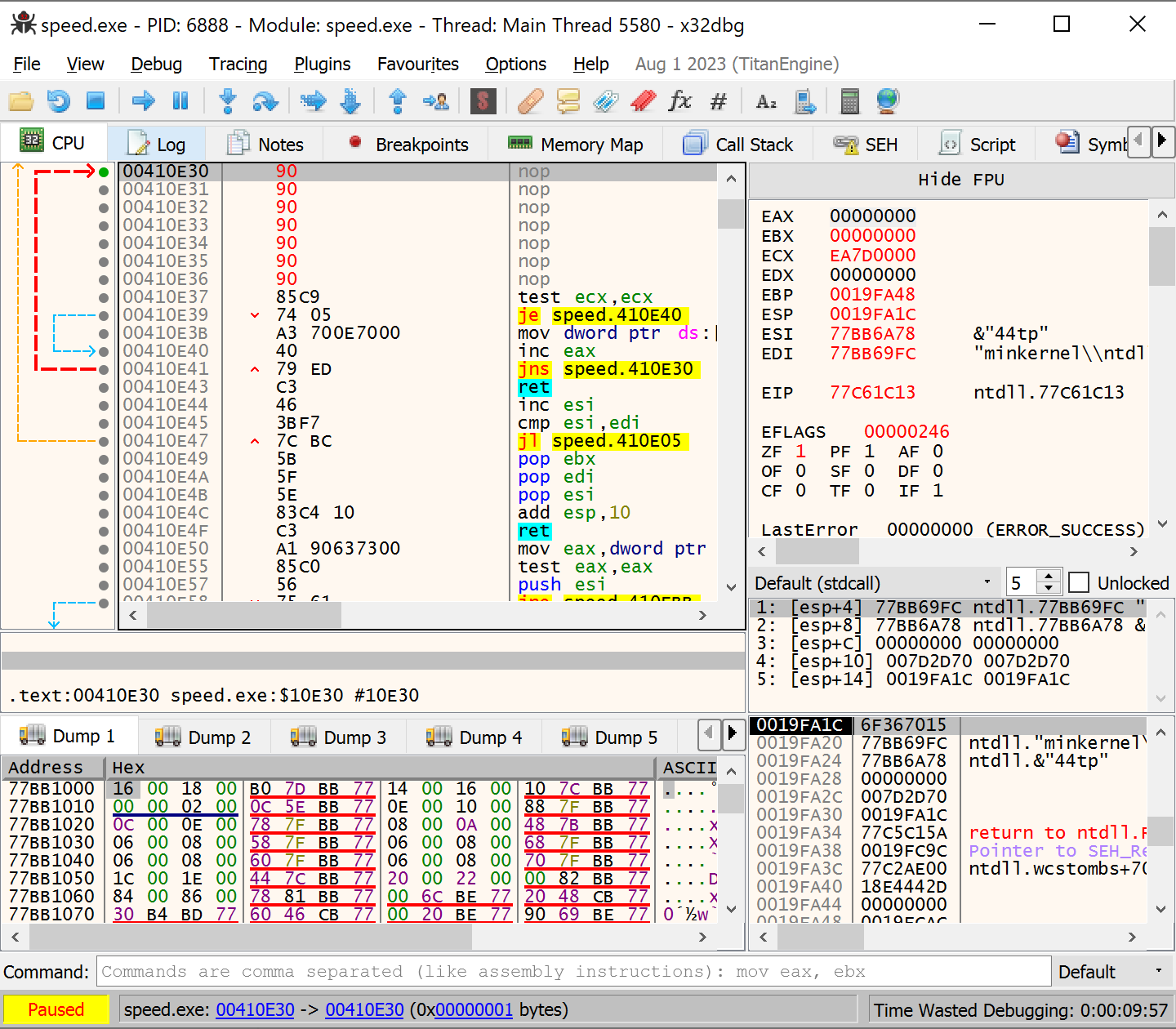
Task: Switch to the Memory Map tab
Action: (x=576, y=145)
